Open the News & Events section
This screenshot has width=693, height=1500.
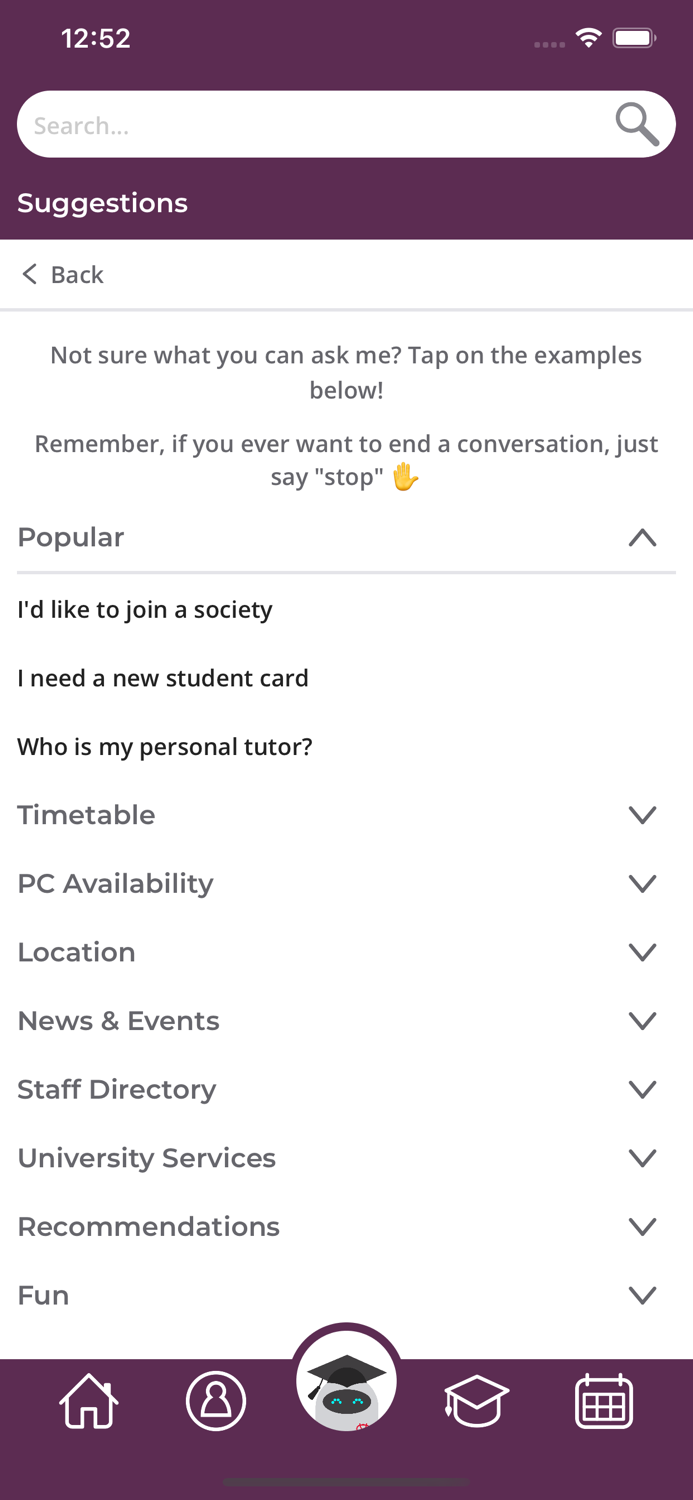643,1020
